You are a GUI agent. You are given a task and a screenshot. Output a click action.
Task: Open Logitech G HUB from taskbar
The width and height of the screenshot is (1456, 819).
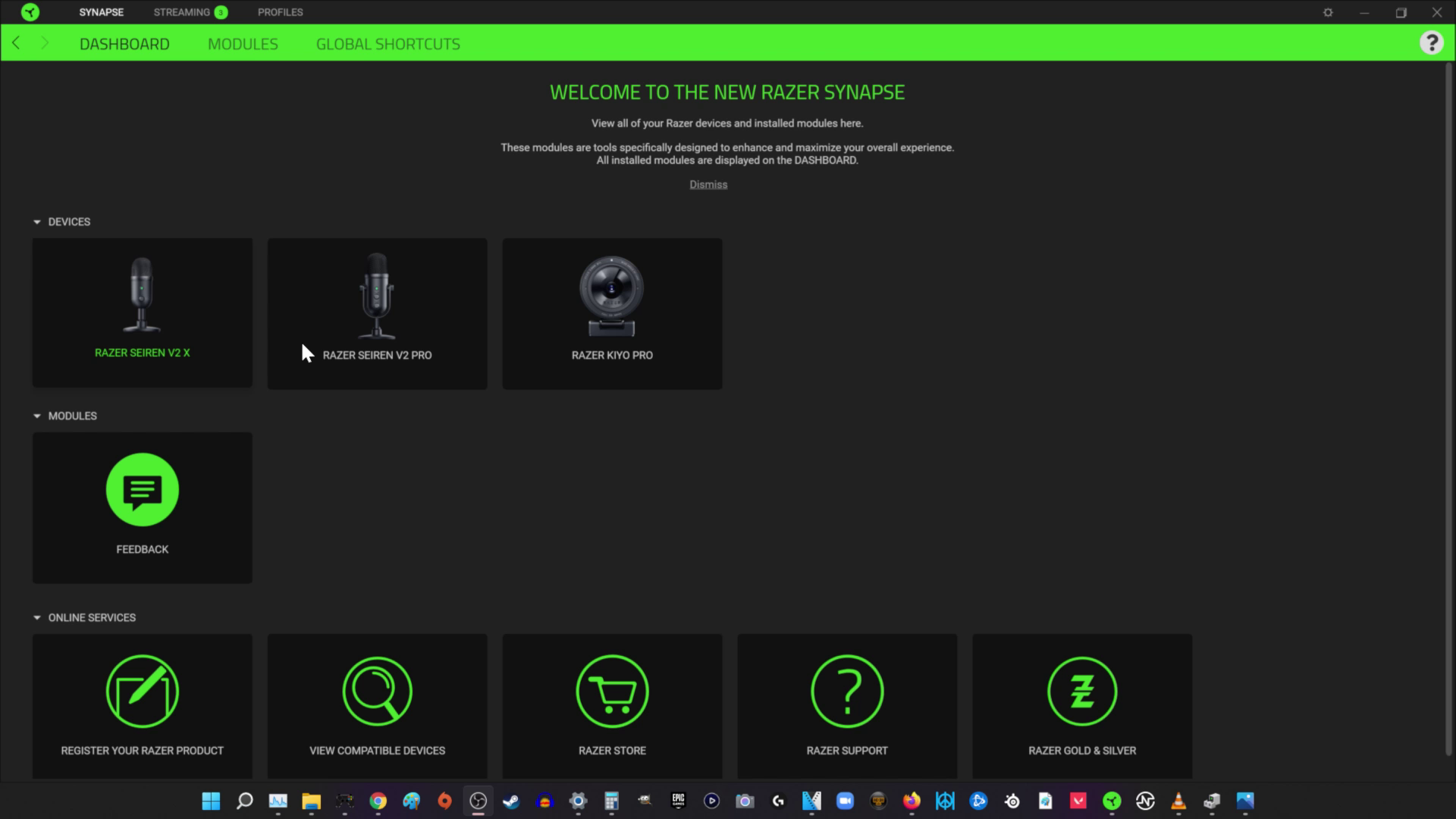click(x=778, y=801)
